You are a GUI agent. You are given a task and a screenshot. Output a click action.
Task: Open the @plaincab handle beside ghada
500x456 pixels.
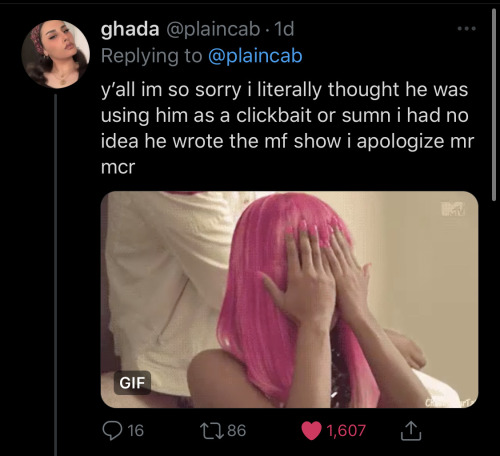213,29
